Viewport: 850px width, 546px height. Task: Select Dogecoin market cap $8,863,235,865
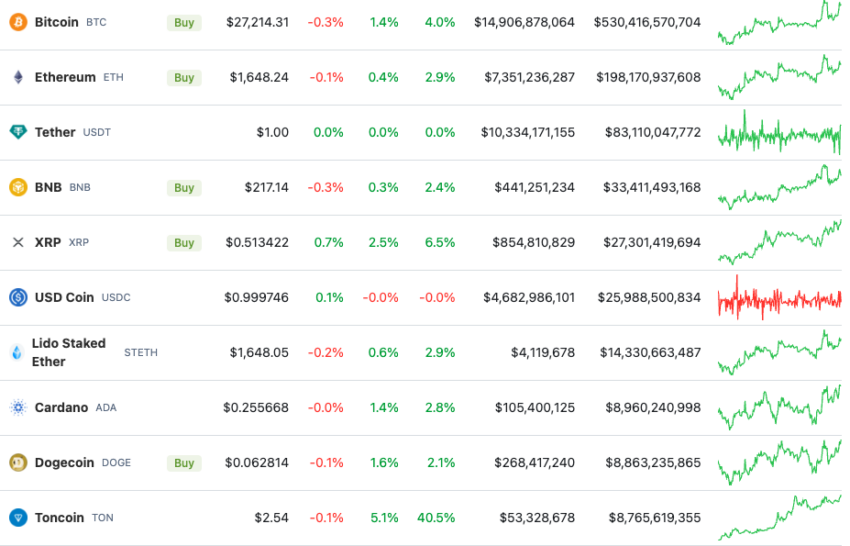(x=653, y=463)
